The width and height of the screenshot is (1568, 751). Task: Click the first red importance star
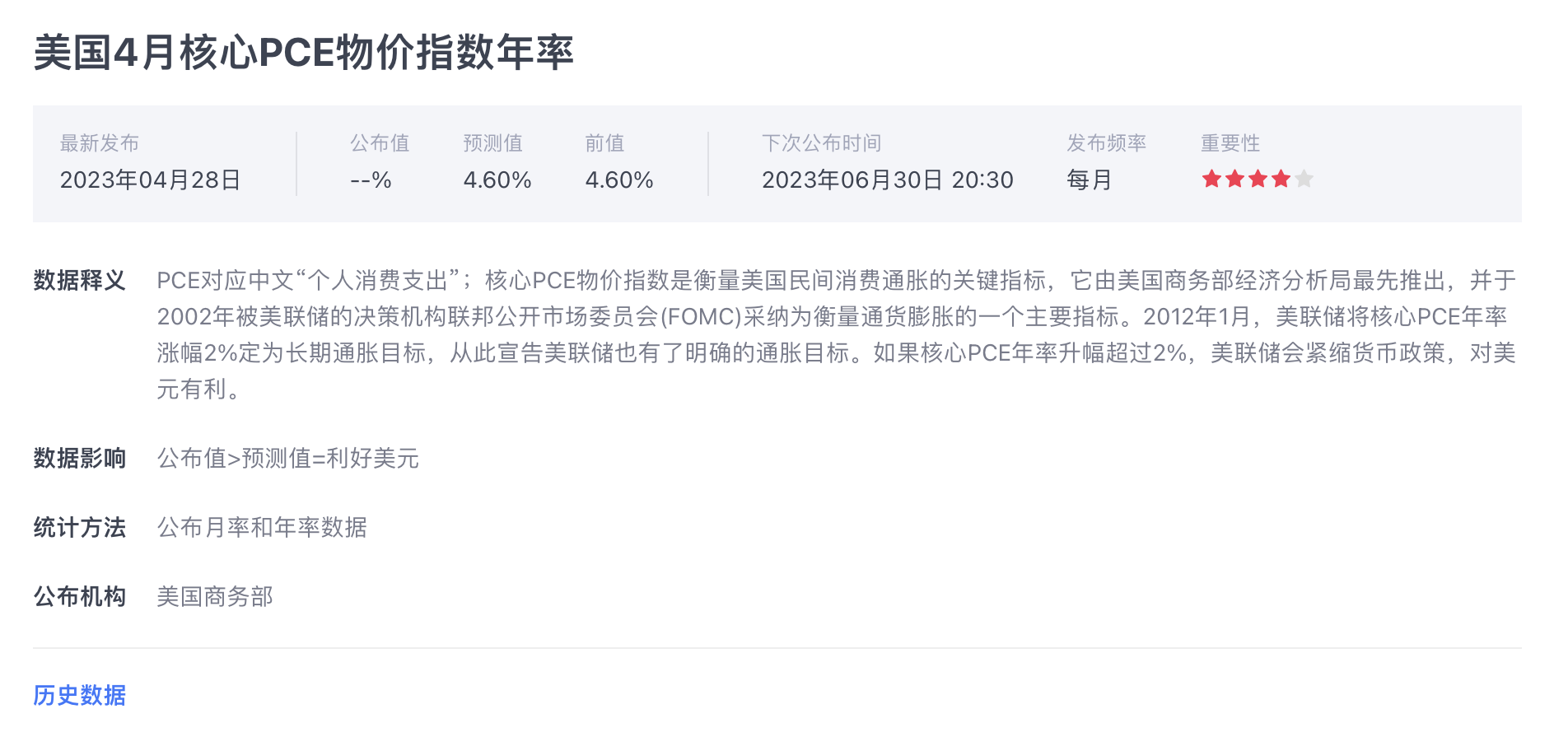coord(1211,179)
